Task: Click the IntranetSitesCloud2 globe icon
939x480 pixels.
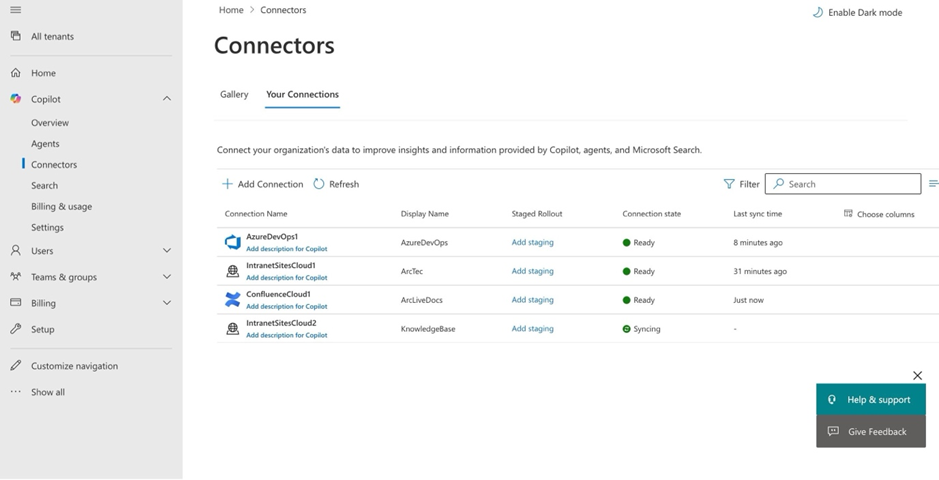Action: 232,329
